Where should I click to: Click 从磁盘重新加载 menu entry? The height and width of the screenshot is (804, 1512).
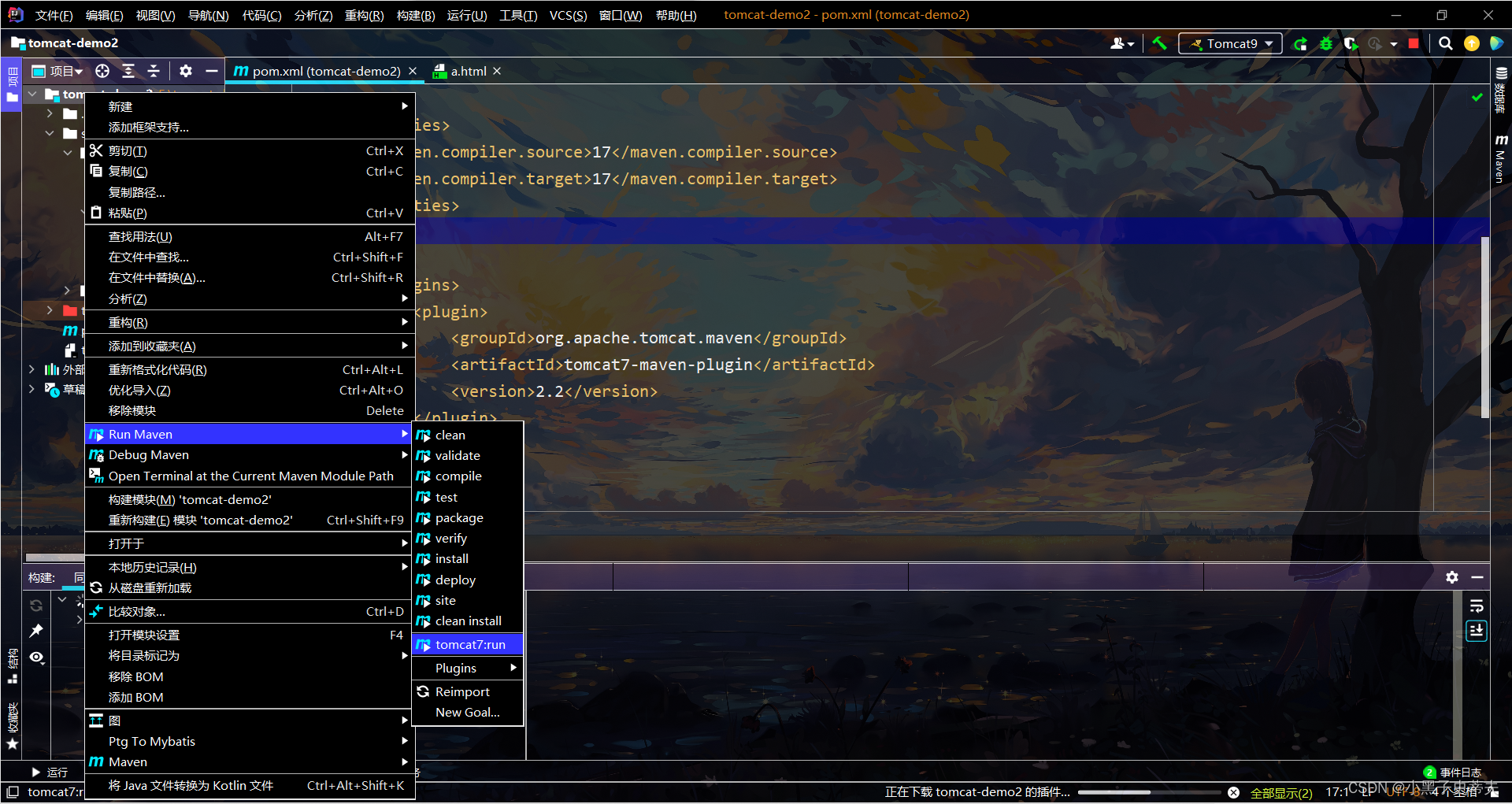pos(250,587)
